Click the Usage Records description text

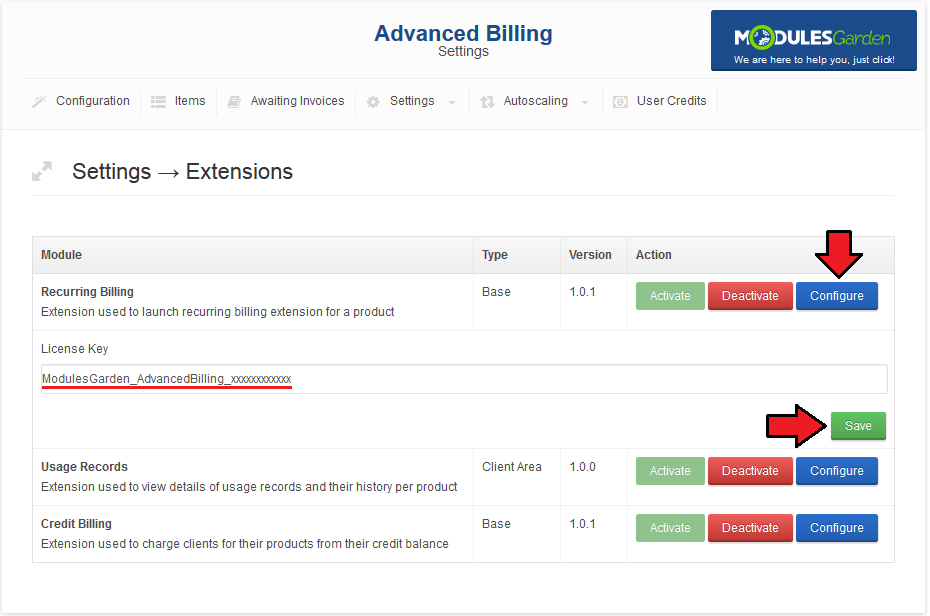tap(249, 487)
